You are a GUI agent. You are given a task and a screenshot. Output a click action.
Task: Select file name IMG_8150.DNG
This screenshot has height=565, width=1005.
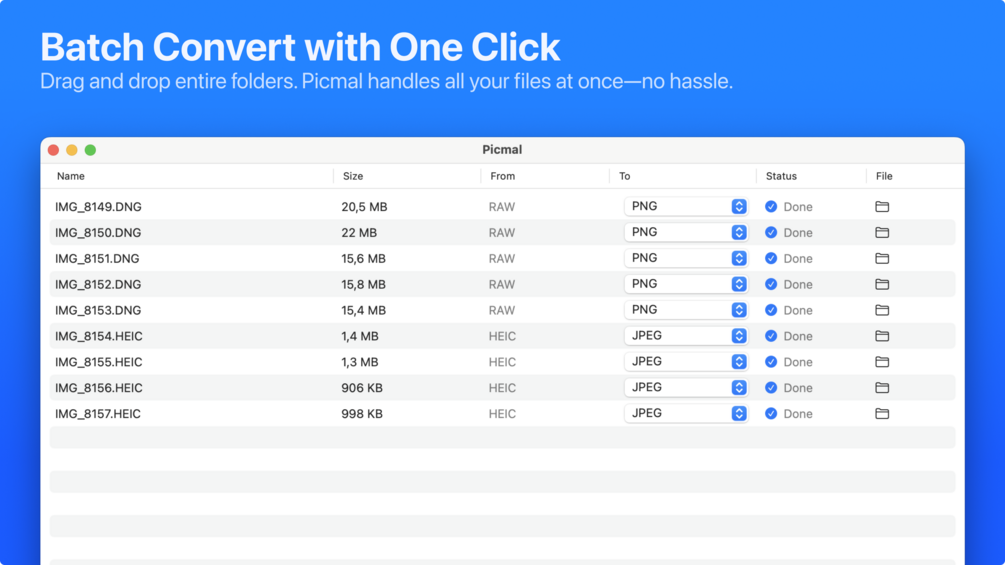(98, 233)
